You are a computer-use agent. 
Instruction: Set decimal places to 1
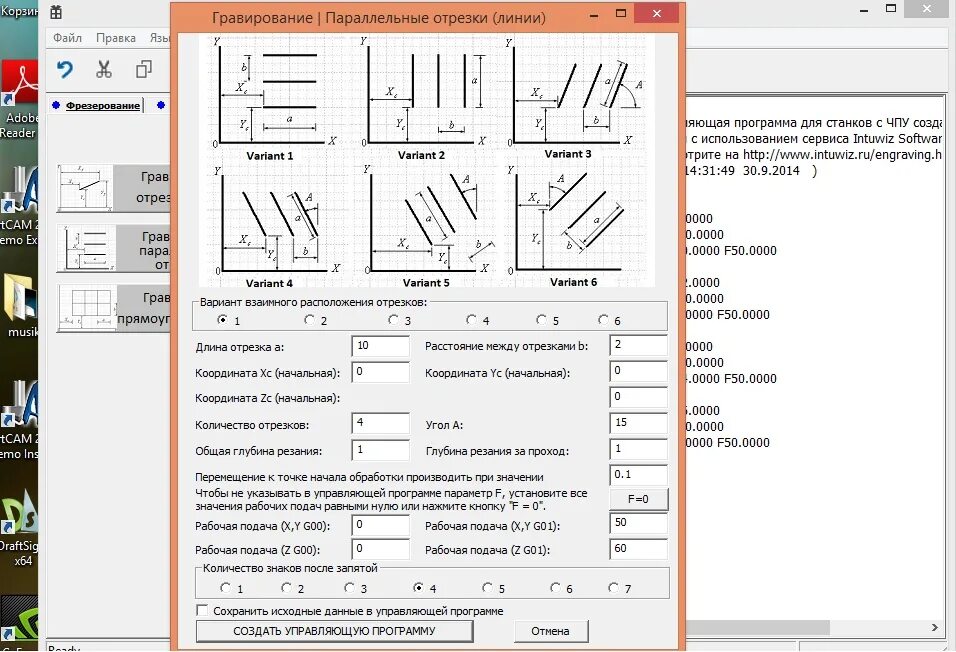pyautogui.click(x=225, y=588)
